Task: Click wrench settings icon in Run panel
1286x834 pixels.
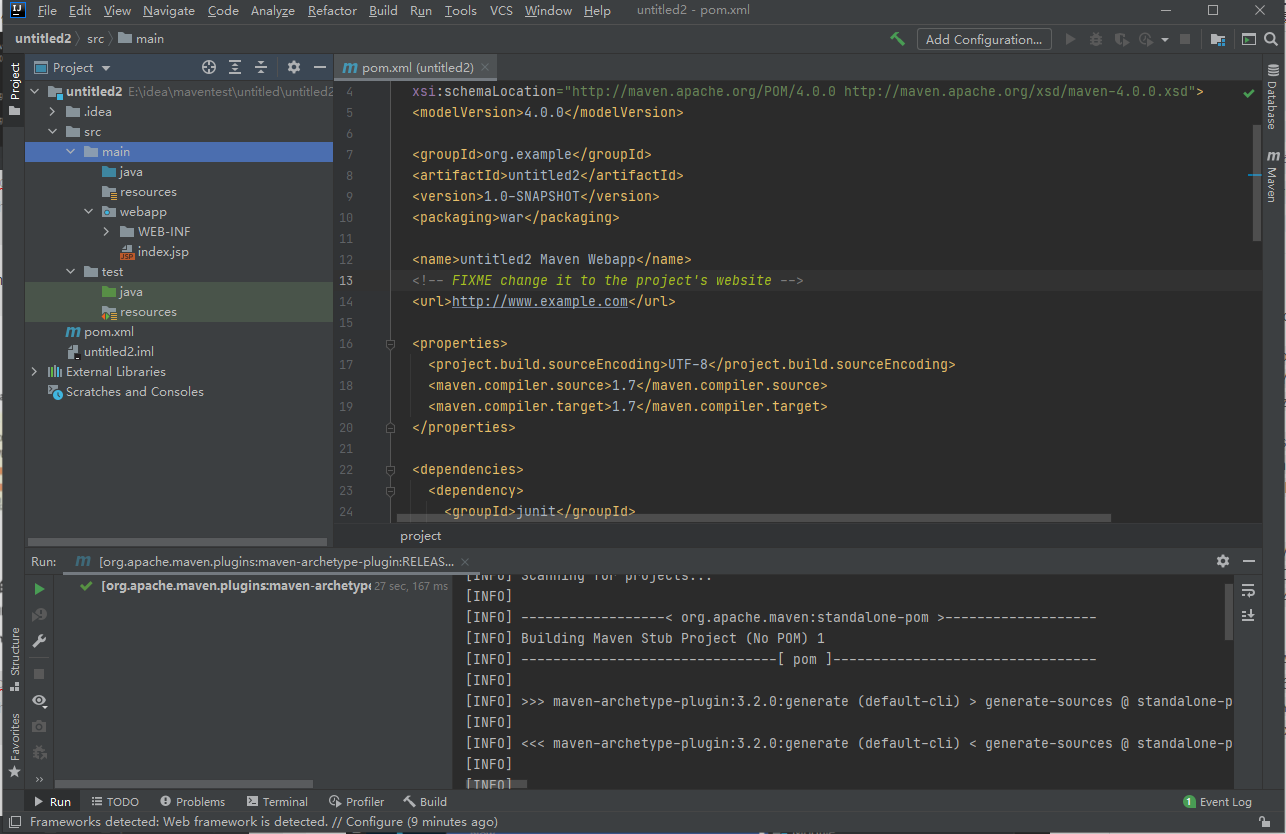Action: pyautogui.click(x=39, y=641)
